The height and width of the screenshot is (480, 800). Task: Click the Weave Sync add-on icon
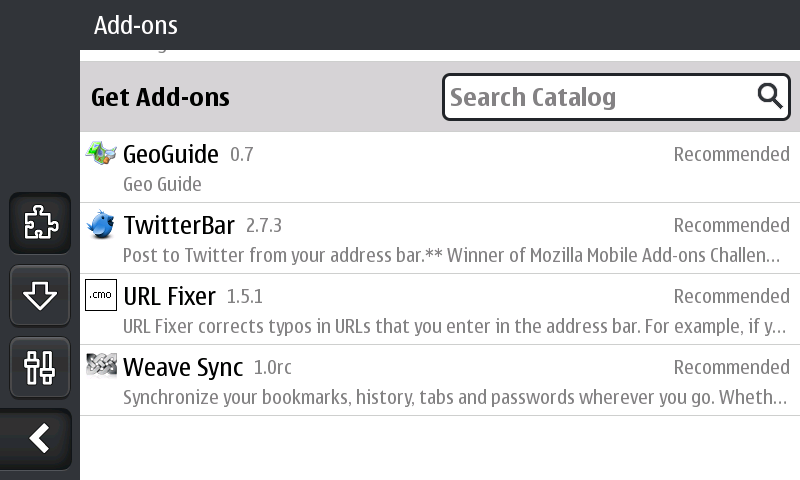pyautogui.click(x=101, y=367)
